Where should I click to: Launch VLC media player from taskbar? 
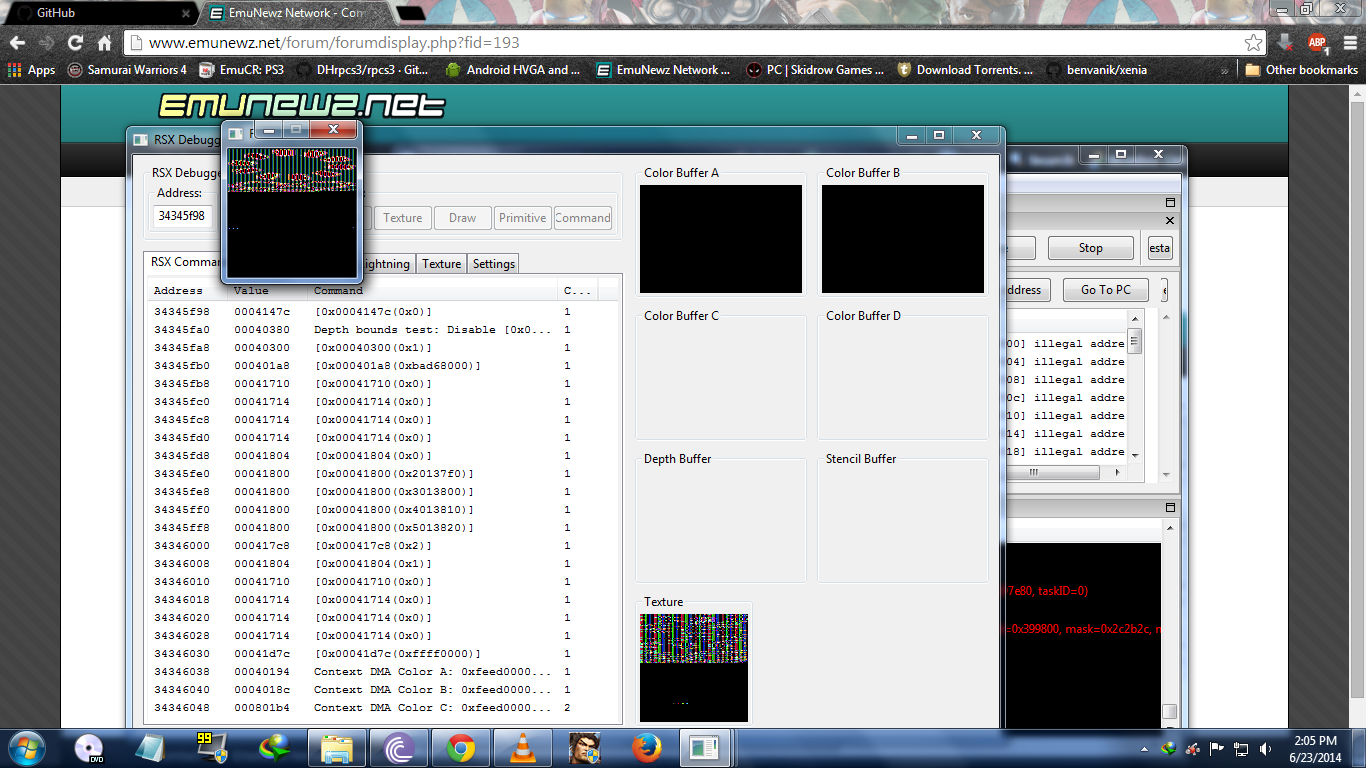click(x=521, y=748)
